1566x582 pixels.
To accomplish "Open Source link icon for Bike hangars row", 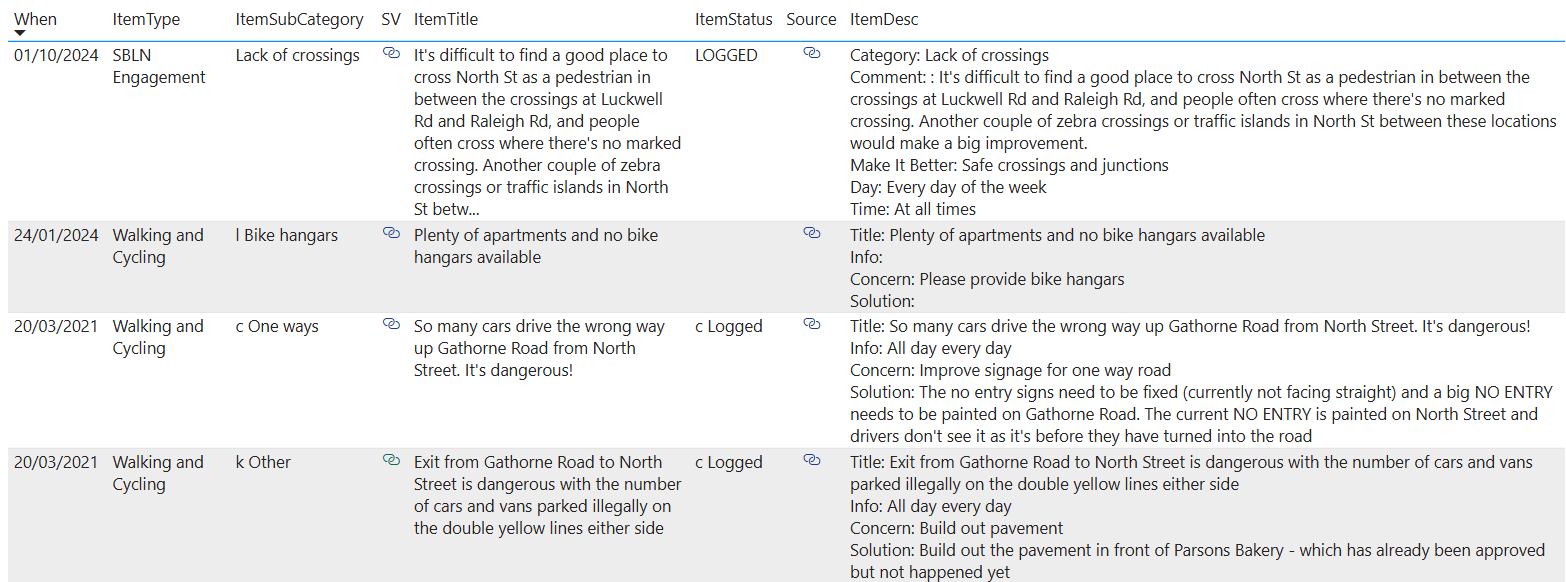I will (x=811, y=233).
